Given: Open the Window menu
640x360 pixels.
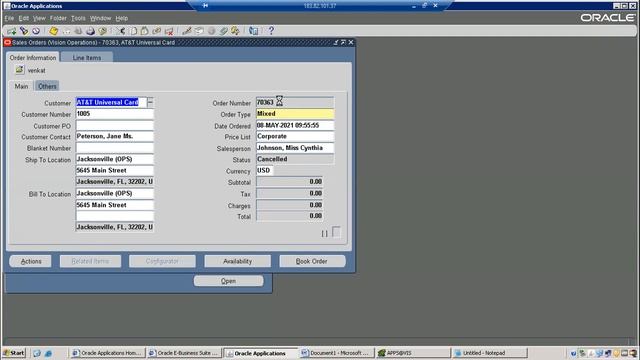Looking at the screenshot, I should pyautogui.click(x=100, y=18).
